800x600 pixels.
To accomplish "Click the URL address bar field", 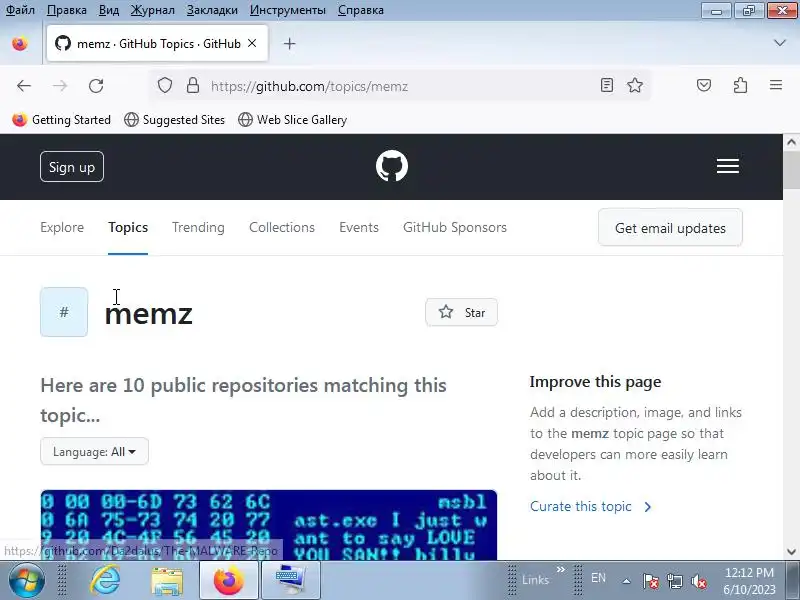I will [x=398, y=86].
